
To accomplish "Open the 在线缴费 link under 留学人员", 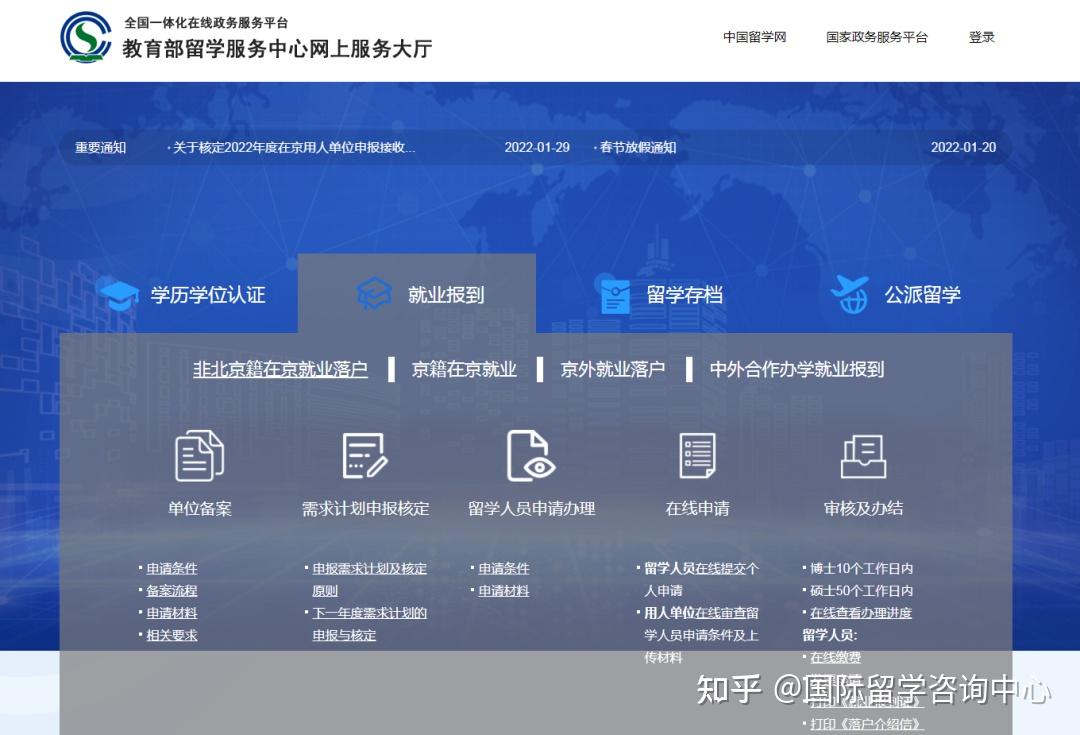I will [835, 657].
